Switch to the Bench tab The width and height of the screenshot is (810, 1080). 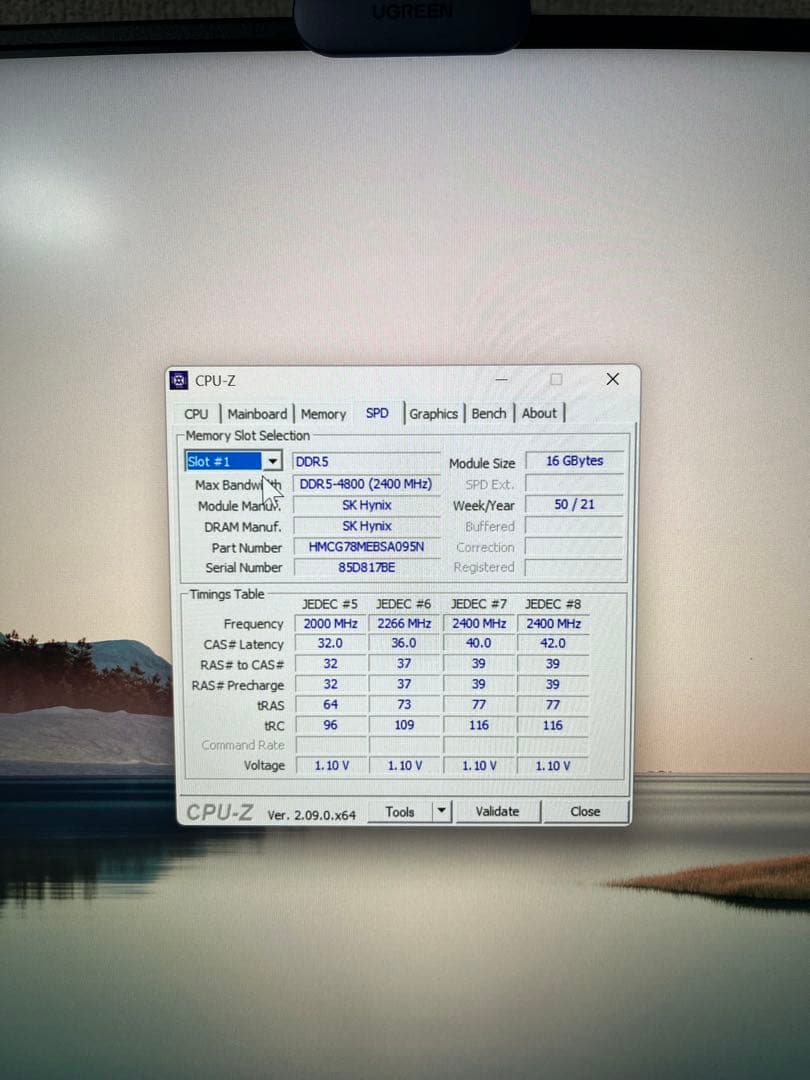tap(489, 414)
